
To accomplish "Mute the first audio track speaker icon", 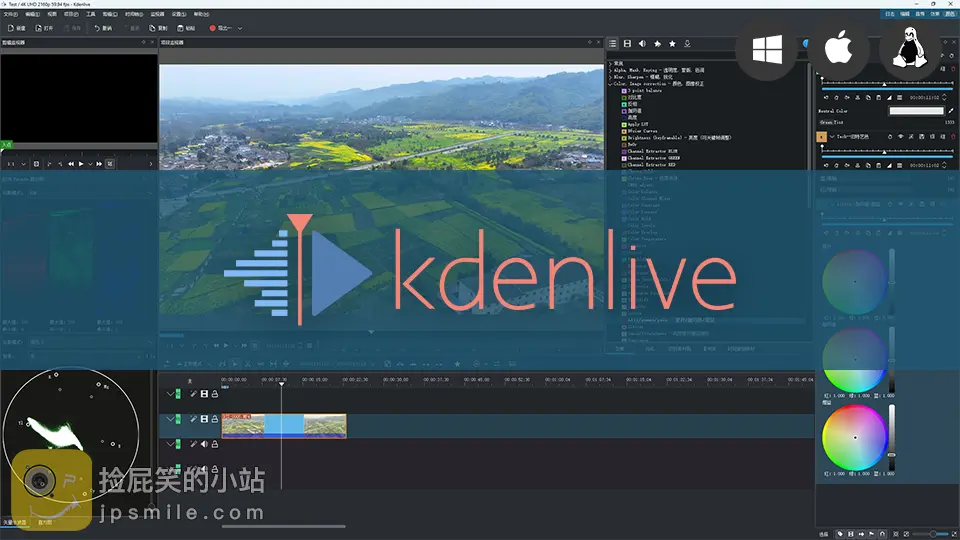I will [x=204, y=444].
